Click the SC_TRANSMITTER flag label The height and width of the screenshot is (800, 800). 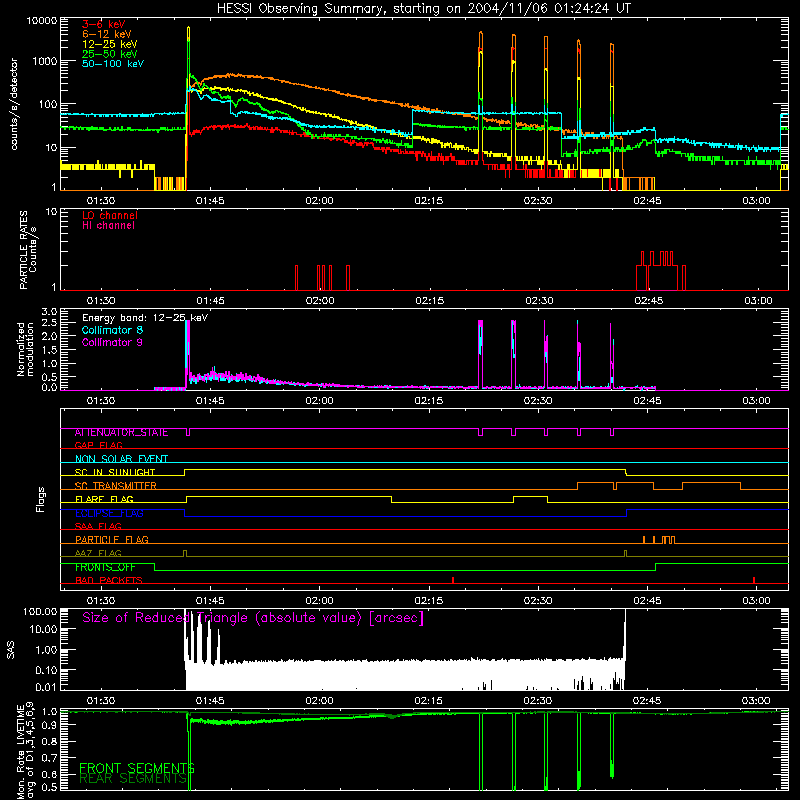click(116, 486)
